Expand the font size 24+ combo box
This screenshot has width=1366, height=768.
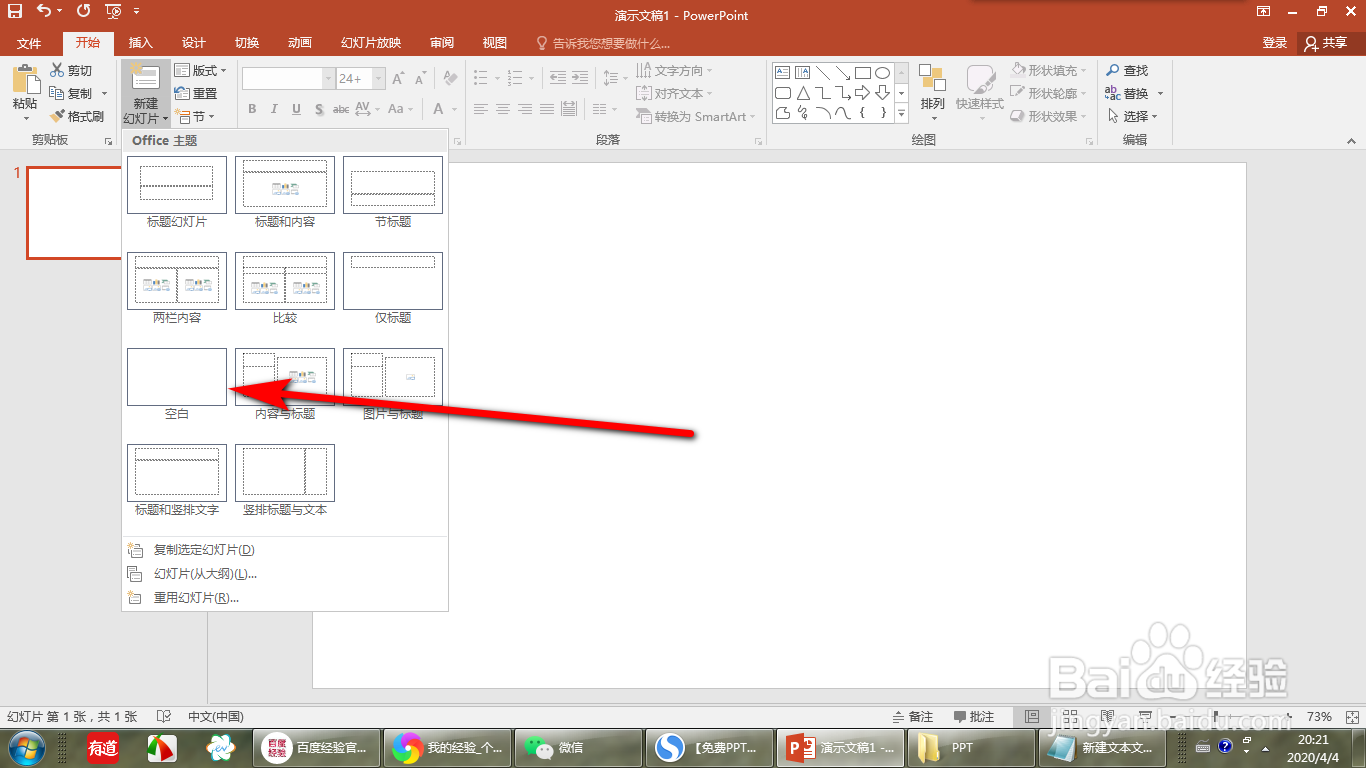point(379,79)
